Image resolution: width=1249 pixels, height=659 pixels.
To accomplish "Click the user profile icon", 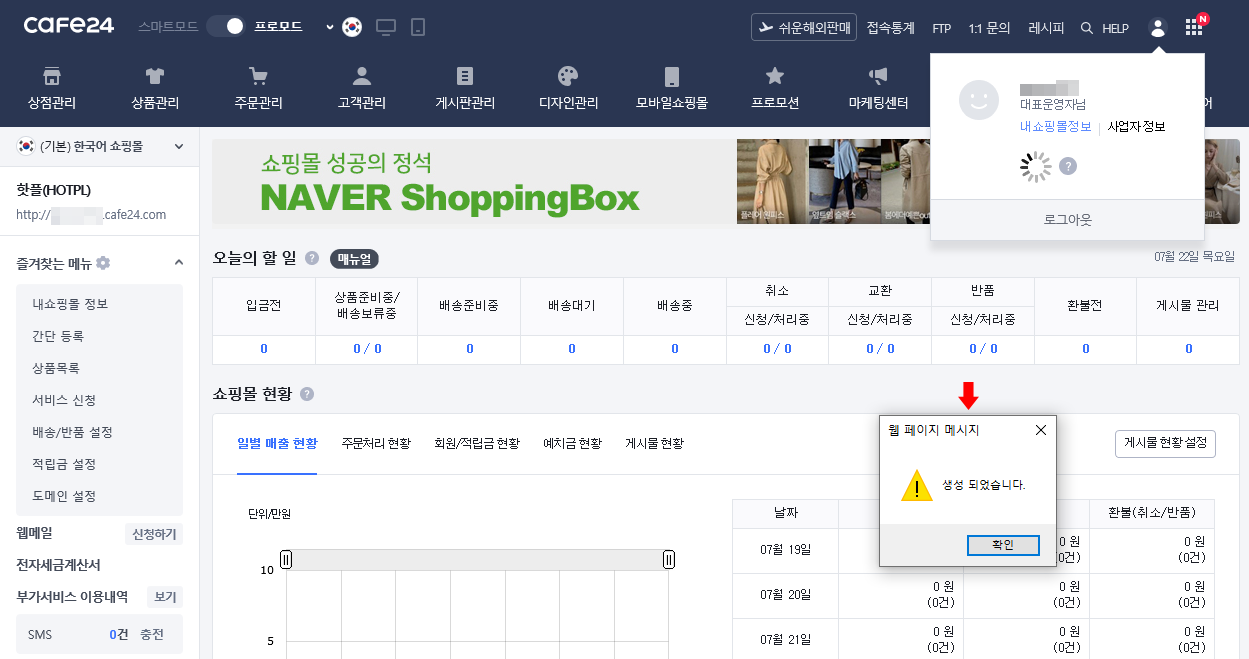I will [x=1158, y=28].
